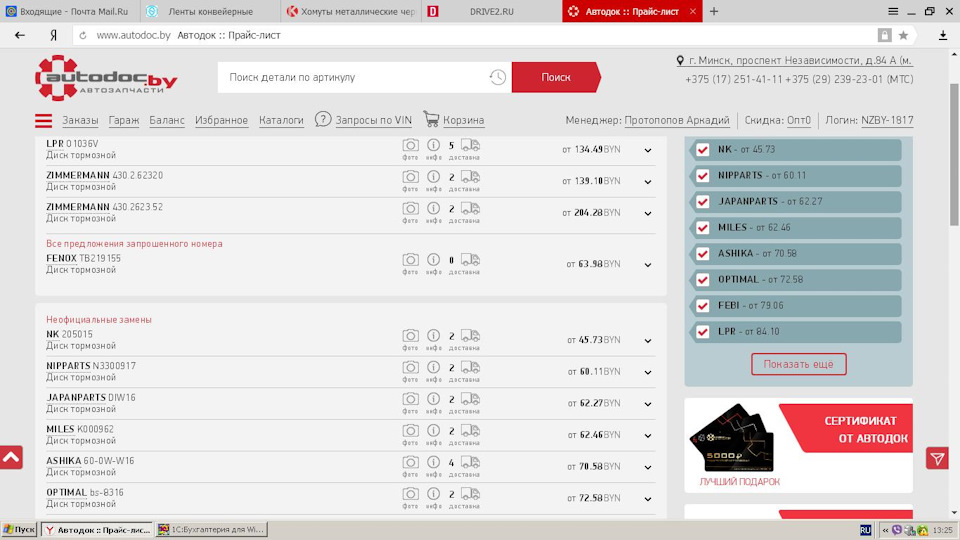Open photo for JAPANPARTS DIW16
The width and height of the screenshot is (960, 540).
410,399
